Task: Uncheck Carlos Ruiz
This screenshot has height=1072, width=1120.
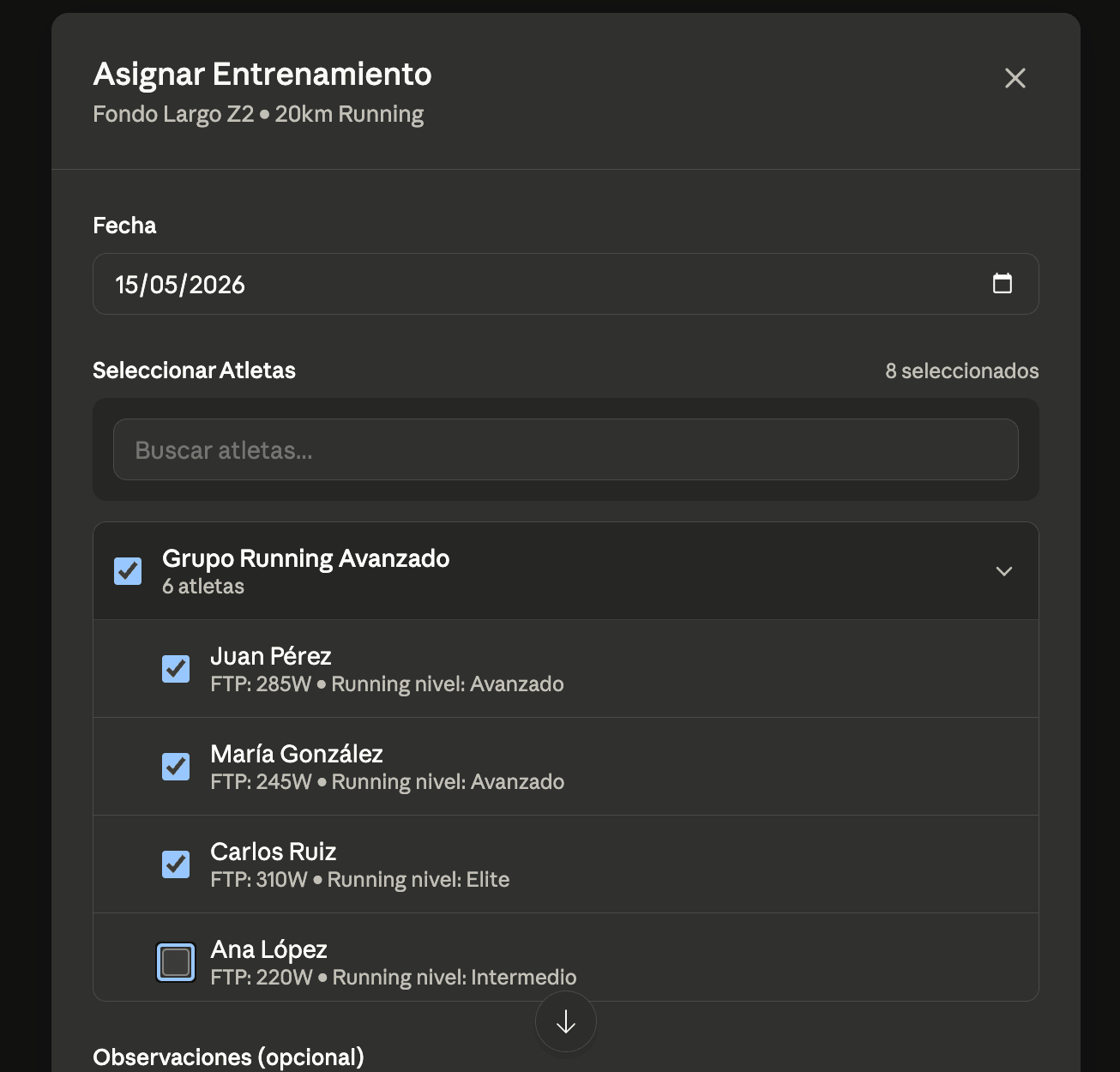Action: point(176,864)
